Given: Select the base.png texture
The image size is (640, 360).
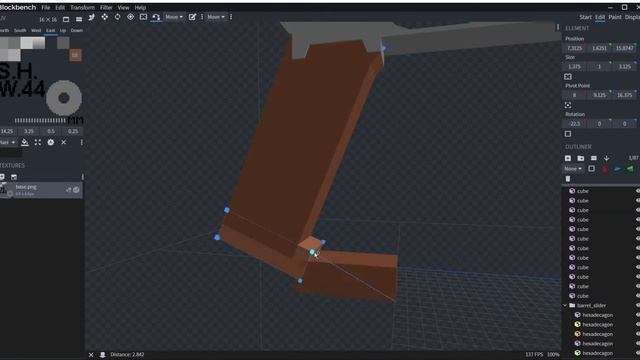Looking at the screenshot, I should [41, 190].
